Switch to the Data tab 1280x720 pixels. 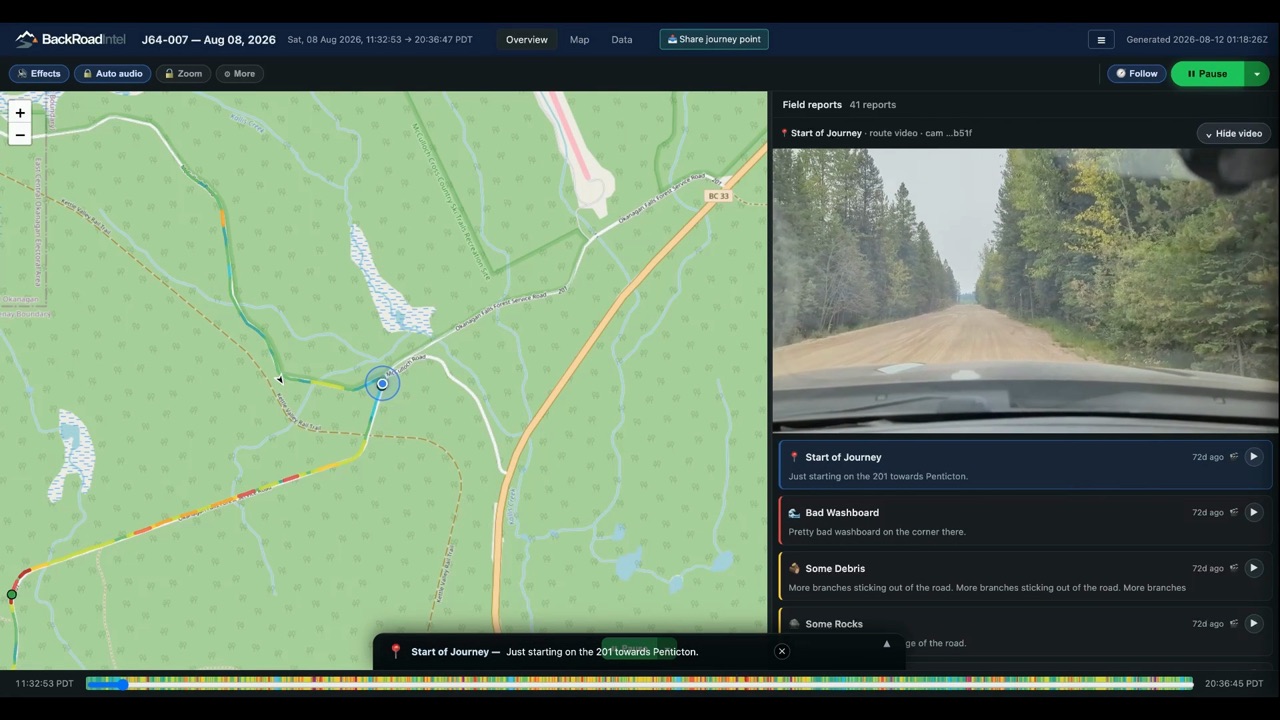(622, 40)
